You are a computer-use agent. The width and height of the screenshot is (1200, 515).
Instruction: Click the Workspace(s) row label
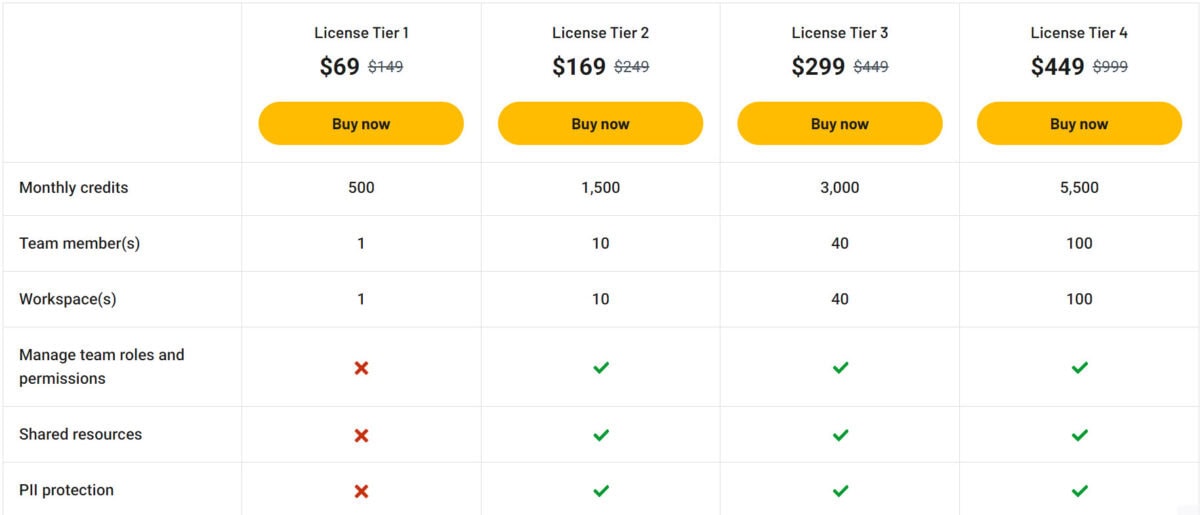coord(68,299)
